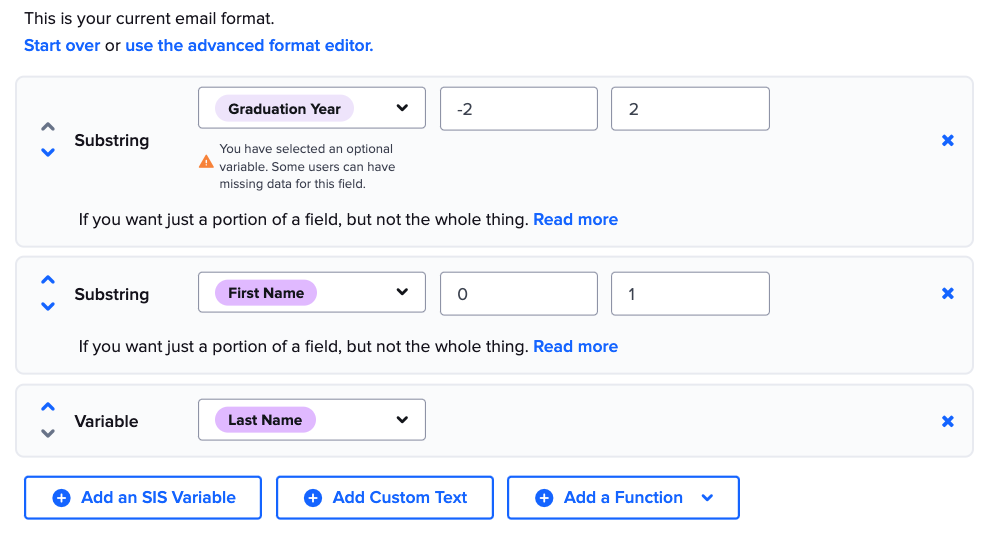The height and width of the screenshot is (556, 991).
Task: Expand the Last Name variable dropdown
Action: coord(312,420)
